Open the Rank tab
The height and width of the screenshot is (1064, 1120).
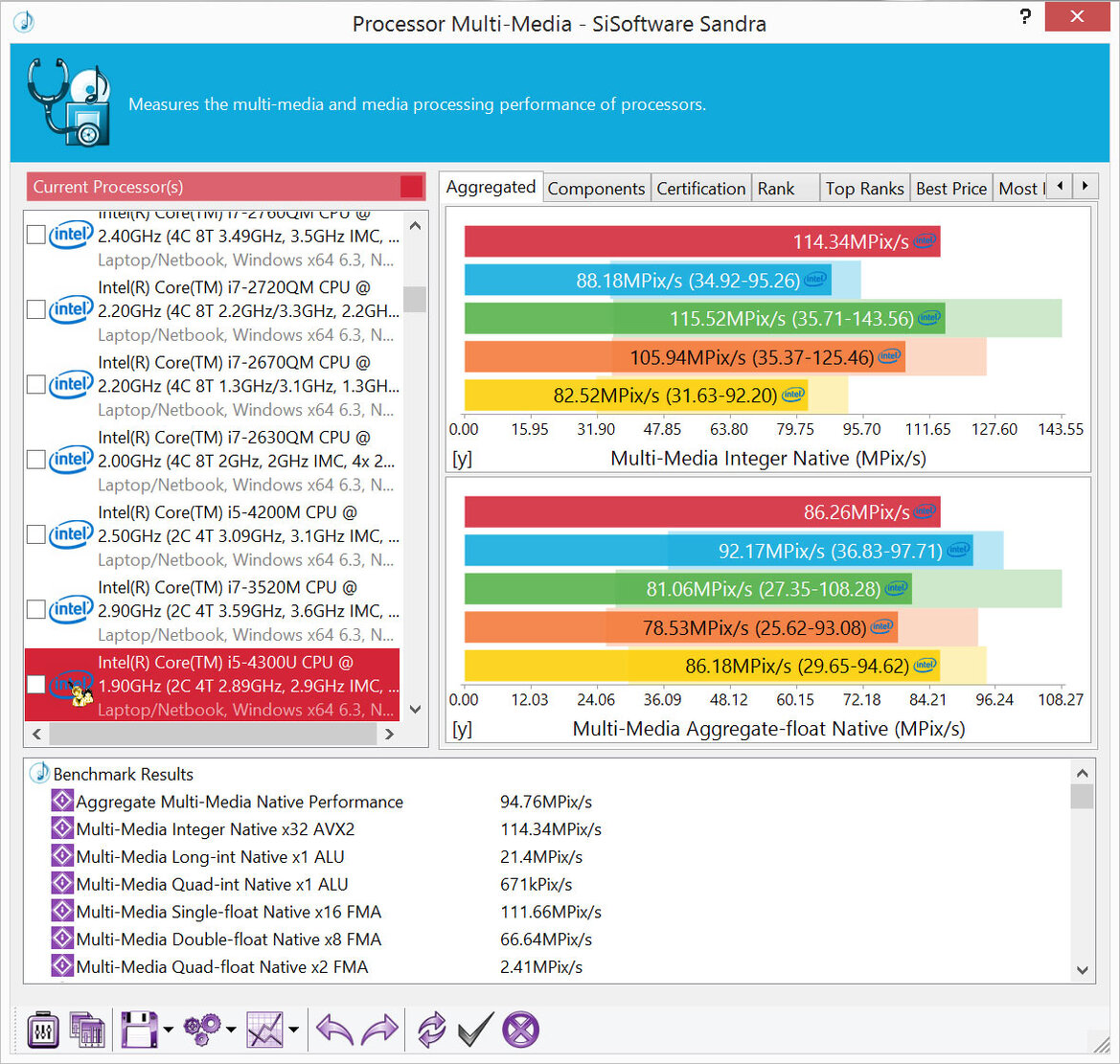785,189
